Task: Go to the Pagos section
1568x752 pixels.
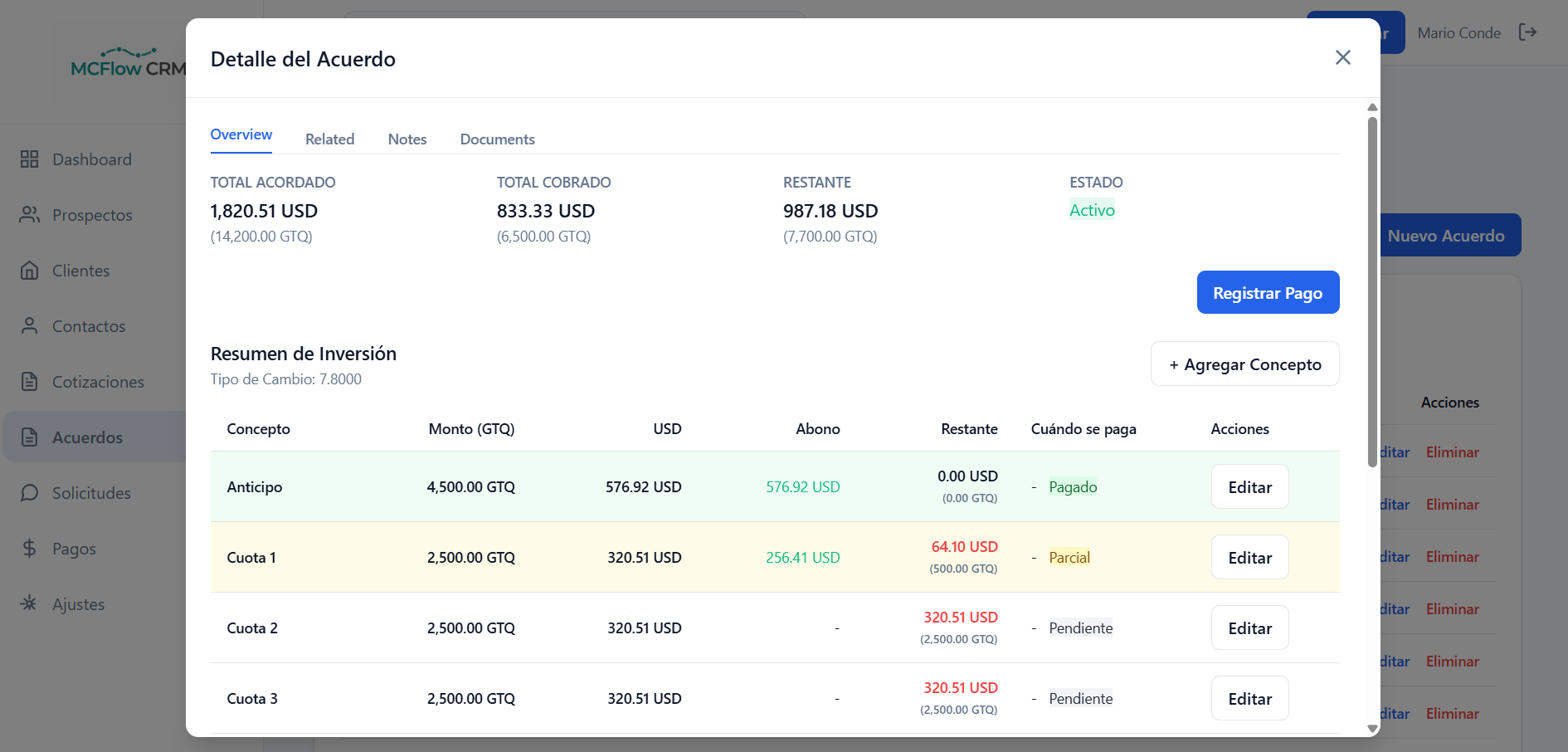Action: tap(74, 548)
